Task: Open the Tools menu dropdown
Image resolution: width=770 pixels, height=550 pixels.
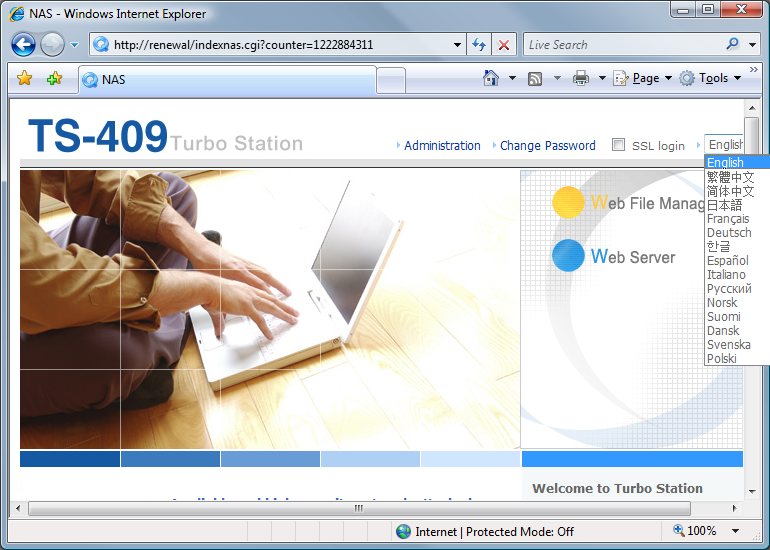Action: (709, 78)
